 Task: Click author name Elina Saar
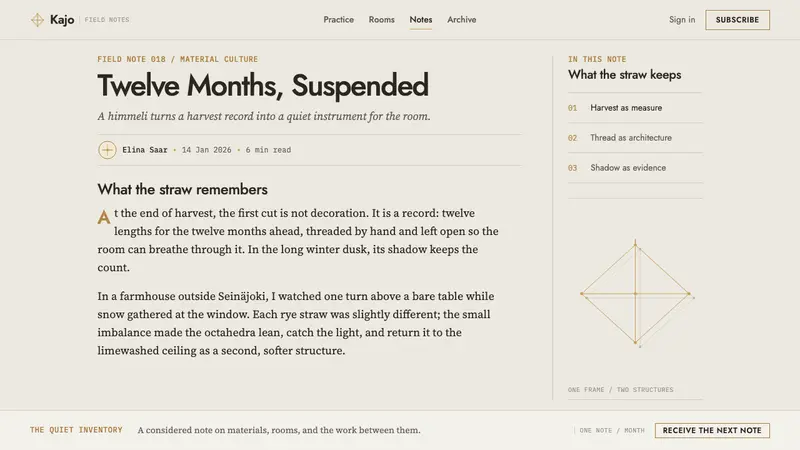pos(145,150)
